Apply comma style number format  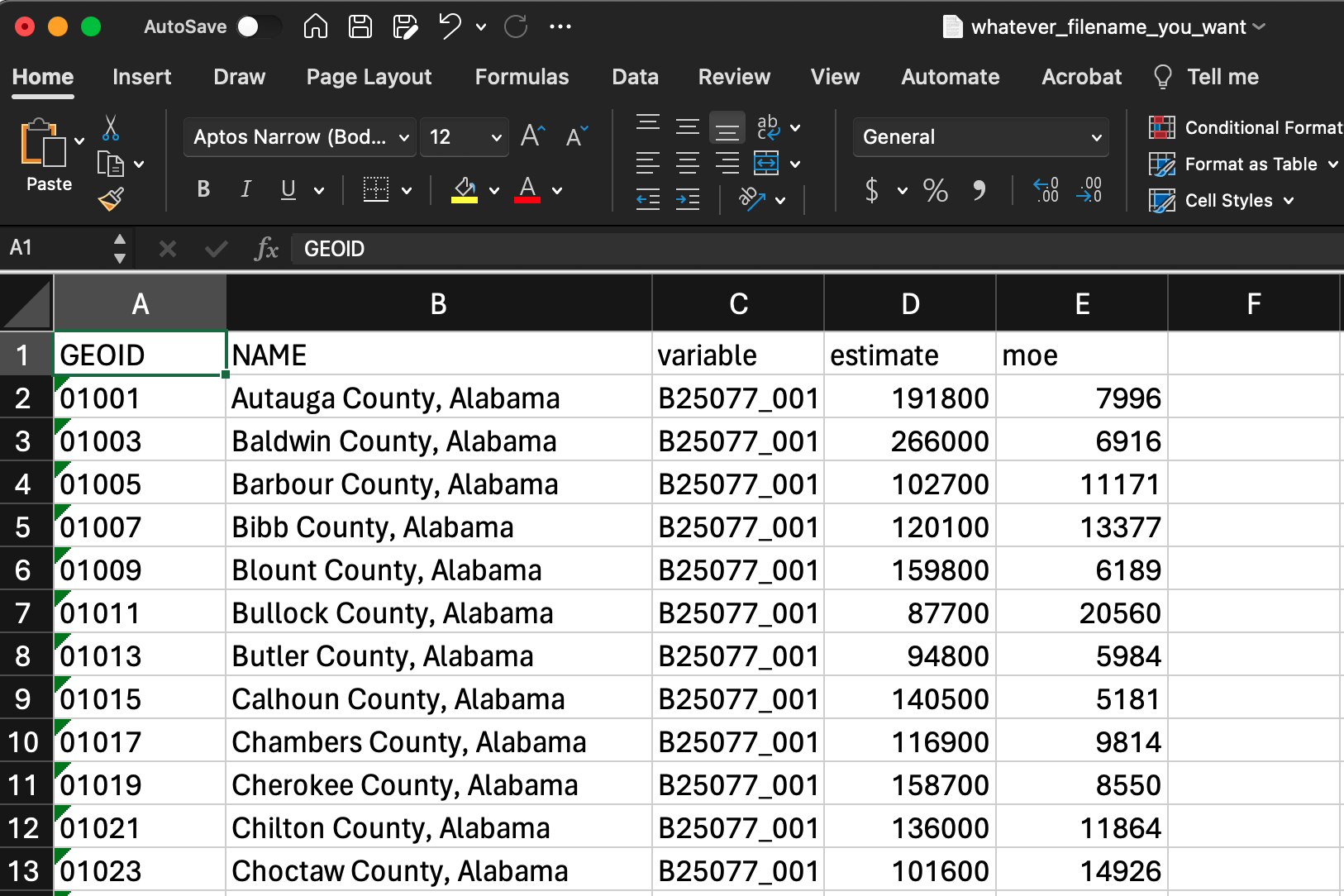click(x=979, y=190)
